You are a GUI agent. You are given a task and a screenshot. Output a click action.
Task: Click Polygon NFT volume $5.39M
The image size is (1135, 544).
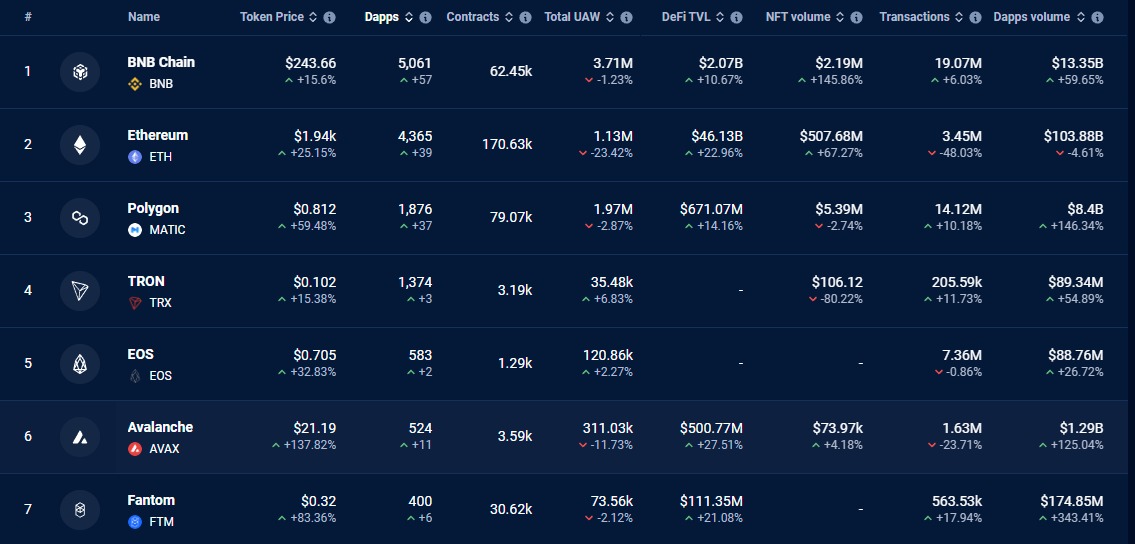pyautogui.click(x=839, y=209)
